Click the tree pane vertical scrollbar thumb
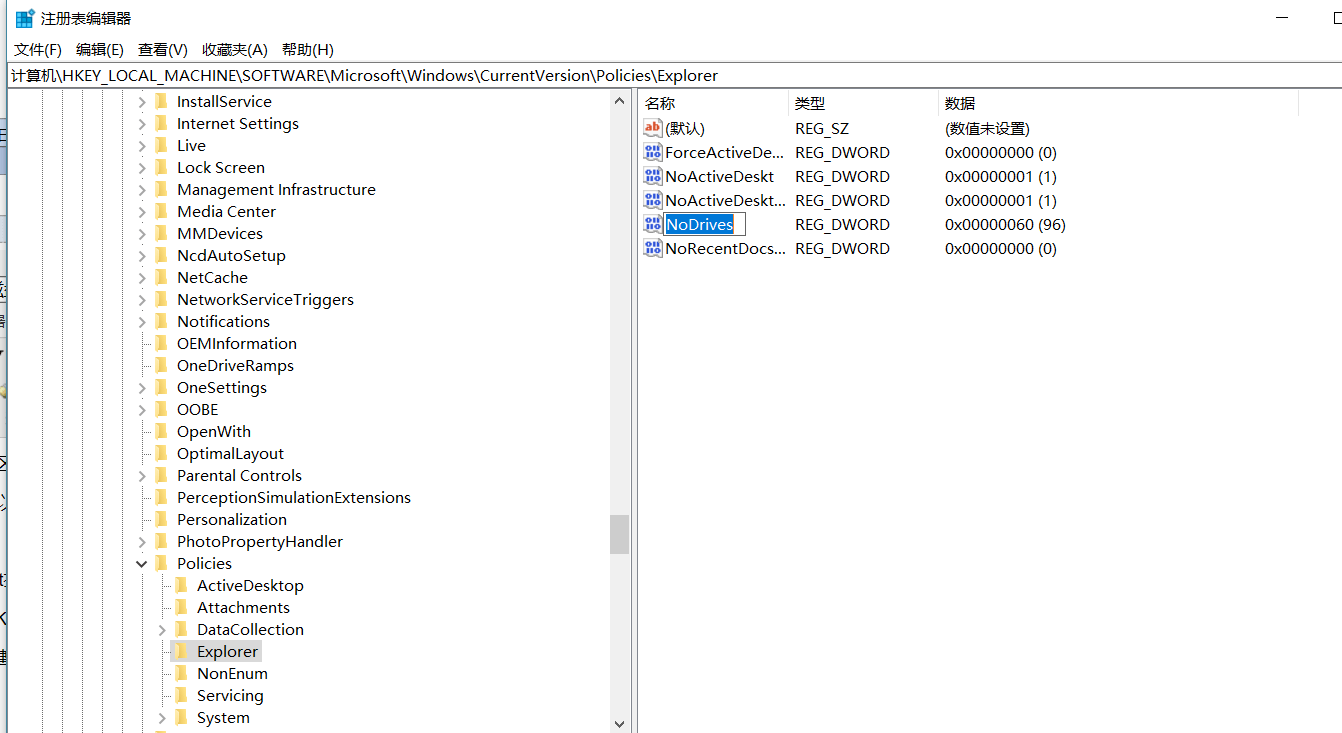This screenshot has height=733, width=1342. (619, 534)
